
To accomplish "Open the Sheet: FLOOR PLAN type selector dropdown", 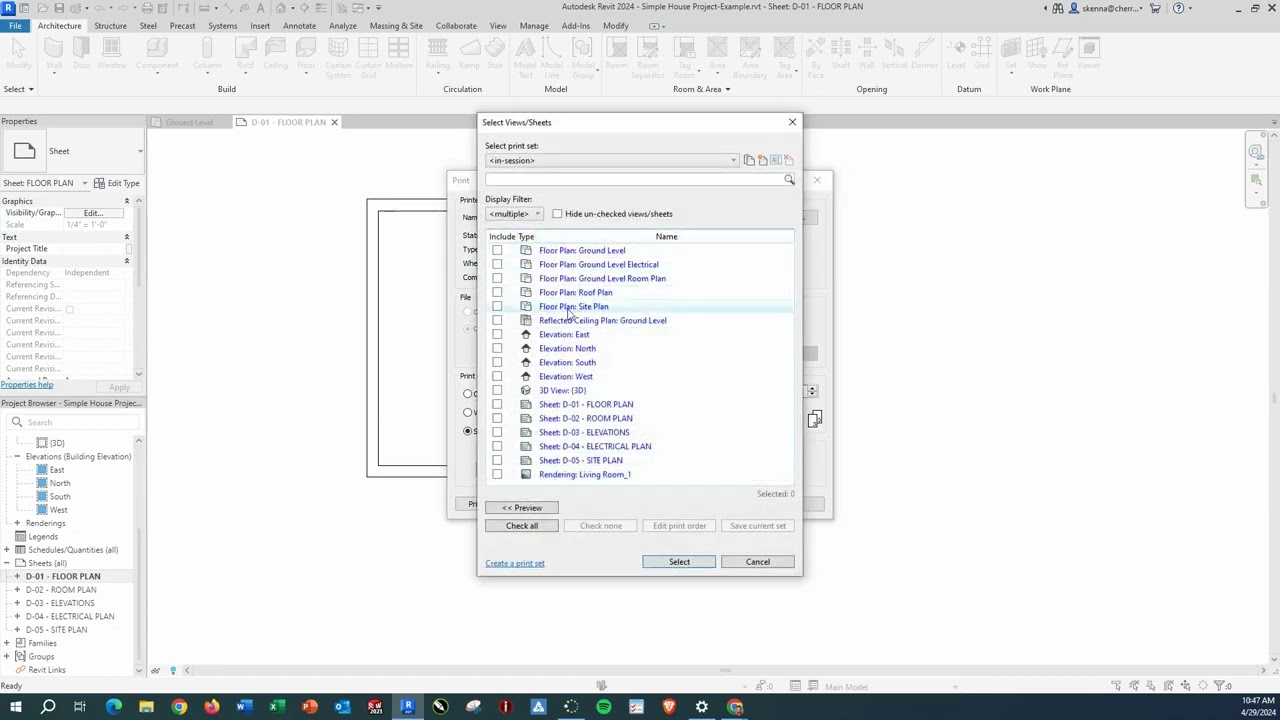I will [45, 183].
